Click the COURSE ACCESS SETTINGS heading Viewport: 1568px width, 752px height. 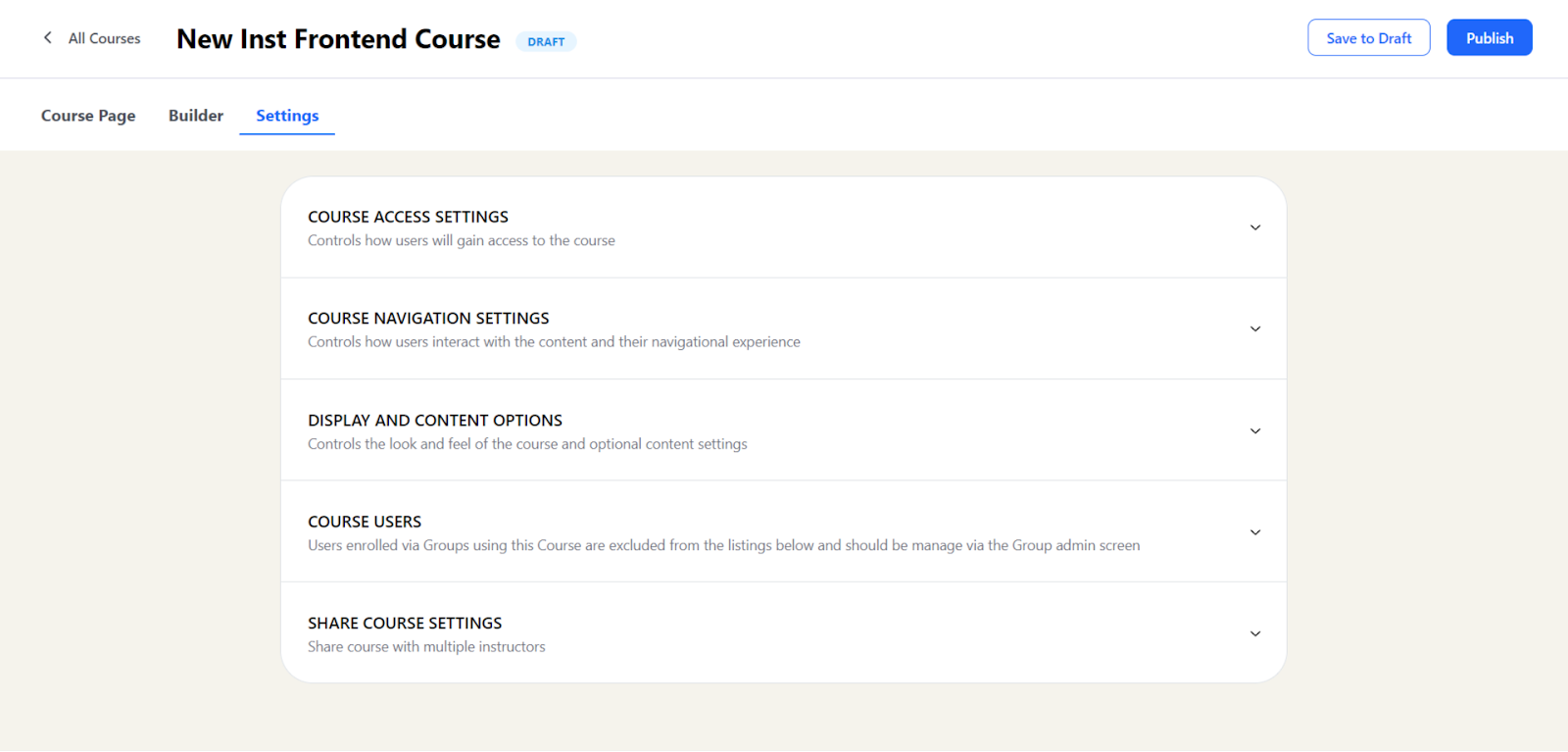408,217
